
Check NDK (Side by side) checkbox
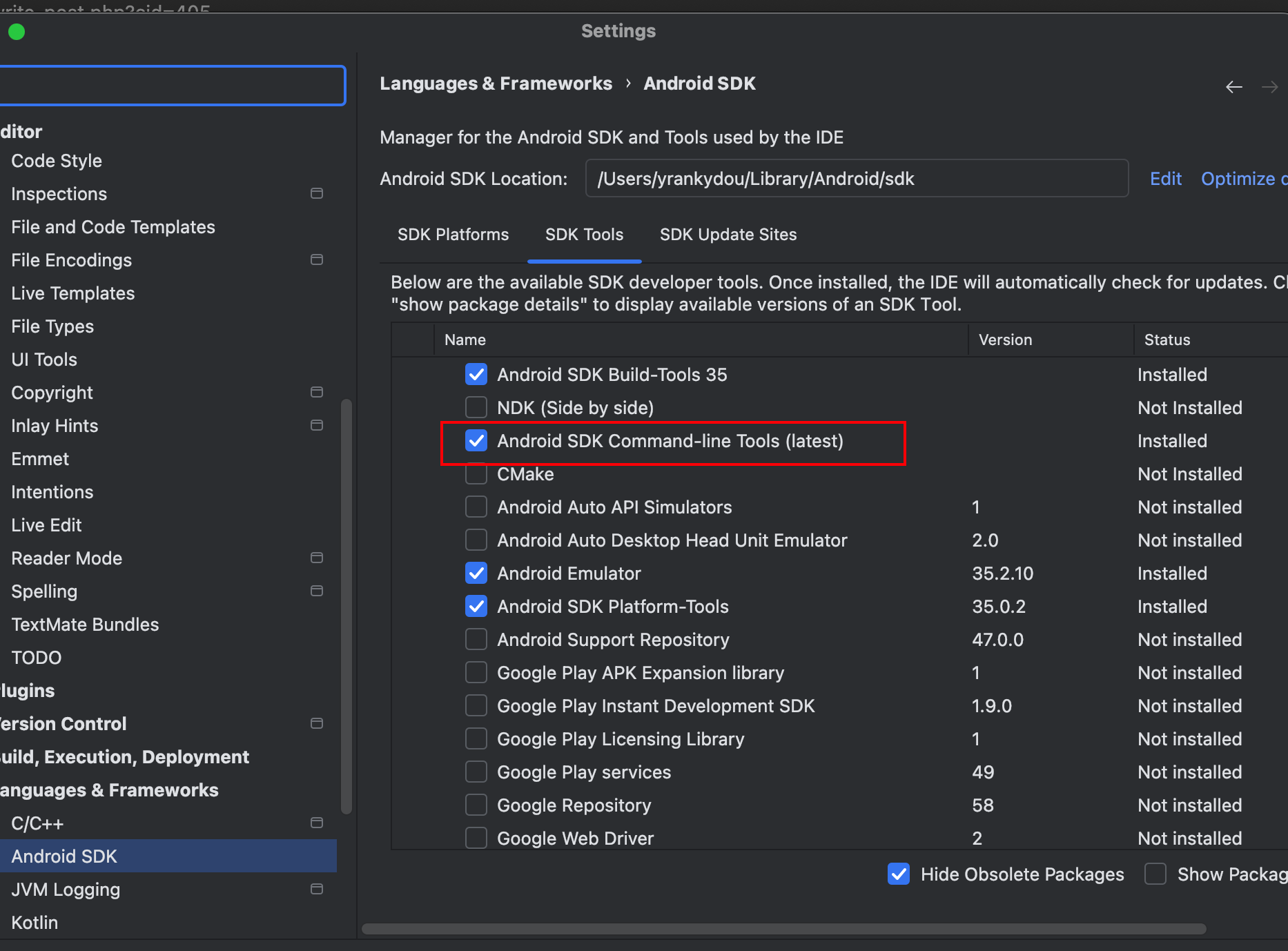pos(476,407)
